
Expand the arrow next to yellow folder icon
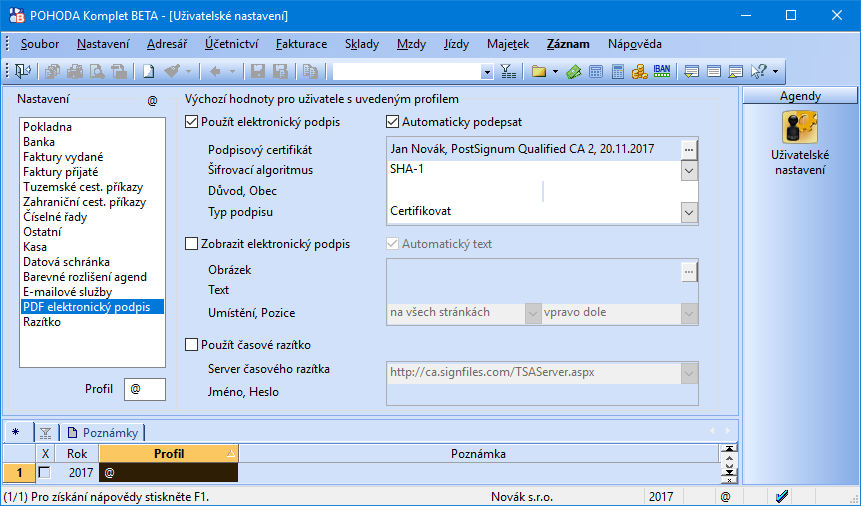click(x=555, y=71)
